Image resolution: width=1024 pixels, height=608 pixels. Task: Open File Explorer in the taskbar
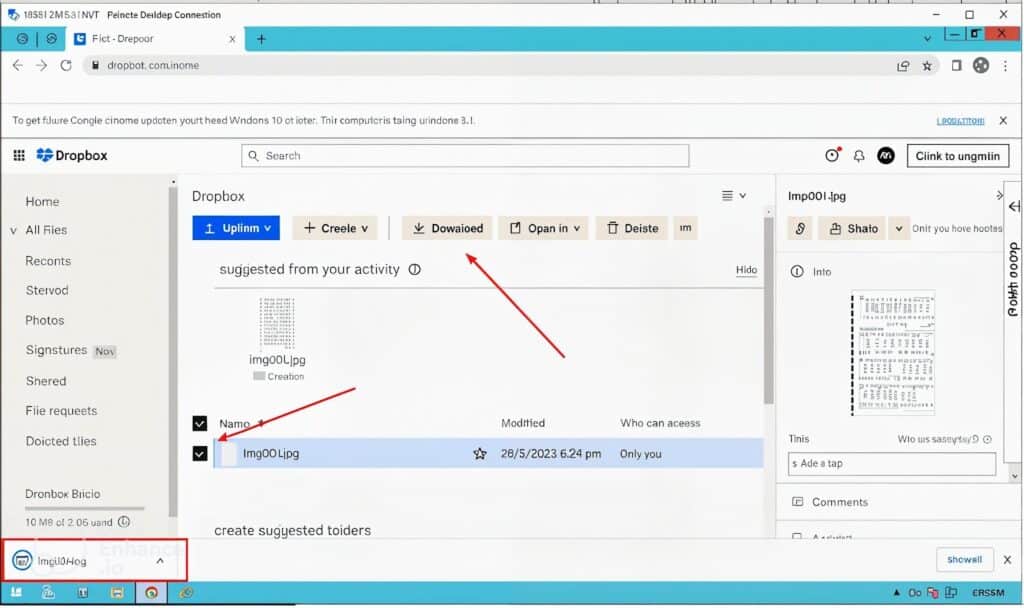tap(117, 593)
